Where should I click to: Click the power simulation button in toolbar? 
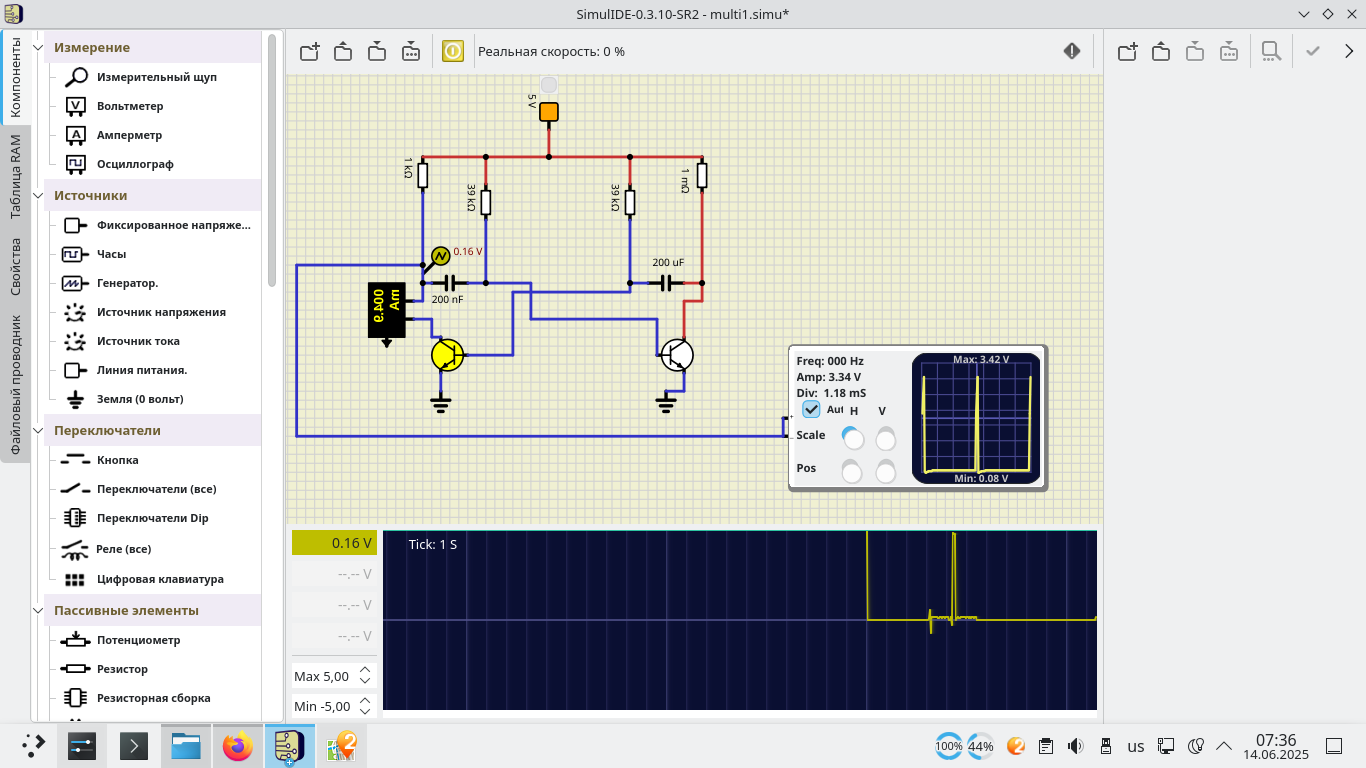(x=453, y=51)
